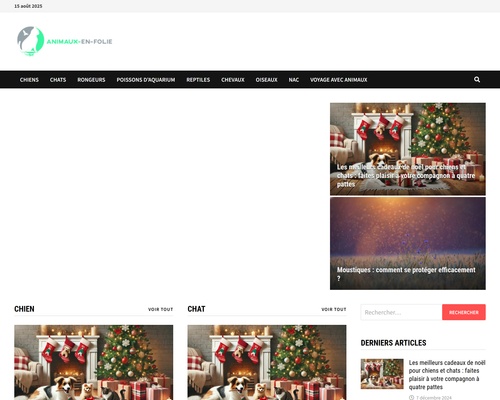The height and width of the screenshot is (400, 500).
Task: Open the Chat section article image
Action: [x=267, y=362]
